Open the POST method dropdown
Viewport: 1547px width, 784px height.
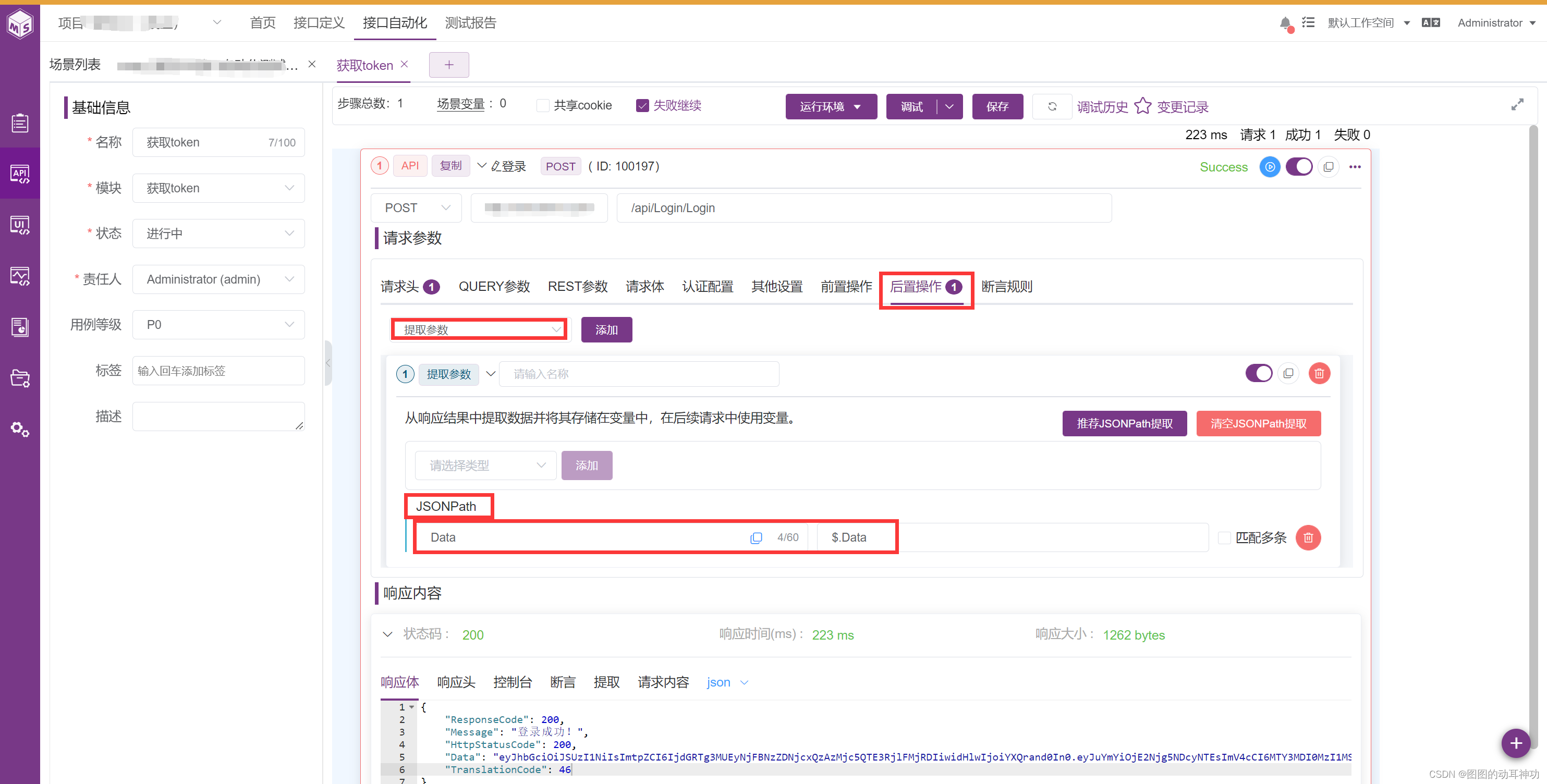tap(416, 207)
